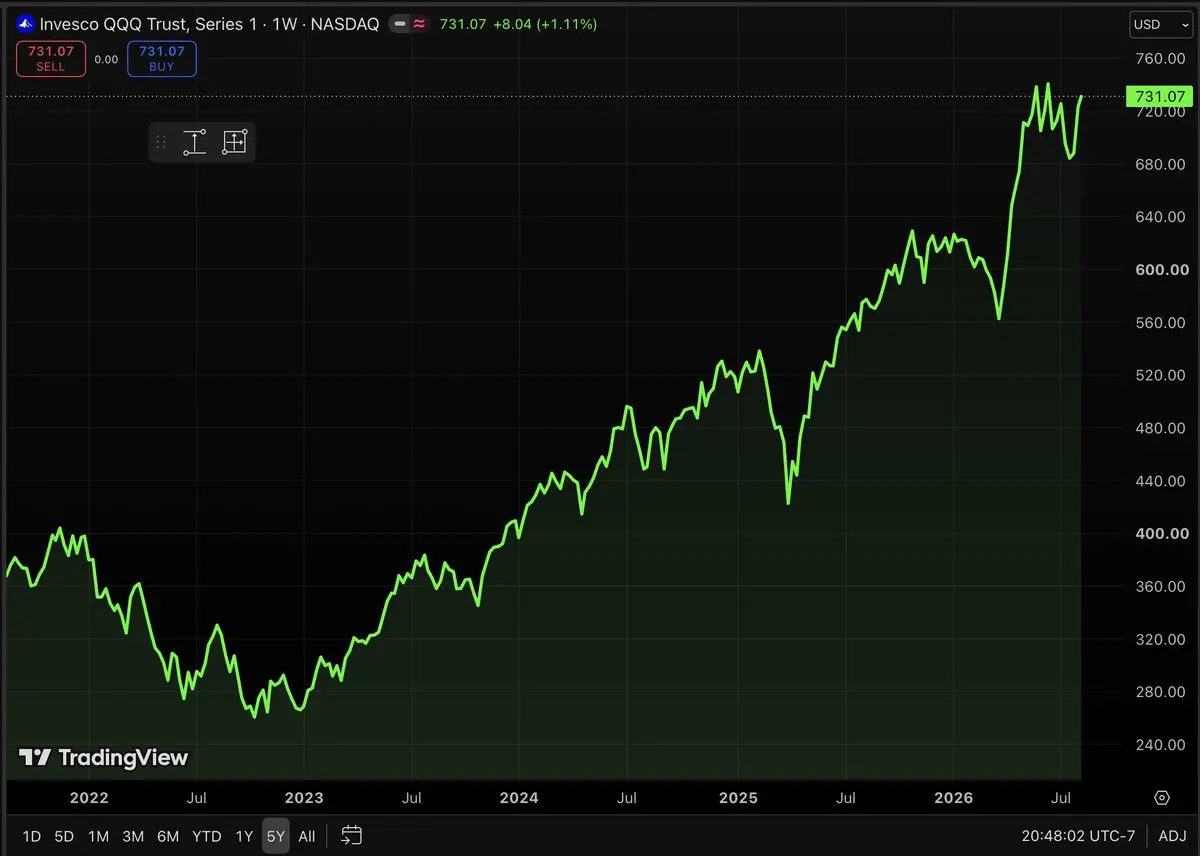1200x856 pixels.
Task: Grab the floating toolbar drag handle dots
Action: [x=161, y=142]
